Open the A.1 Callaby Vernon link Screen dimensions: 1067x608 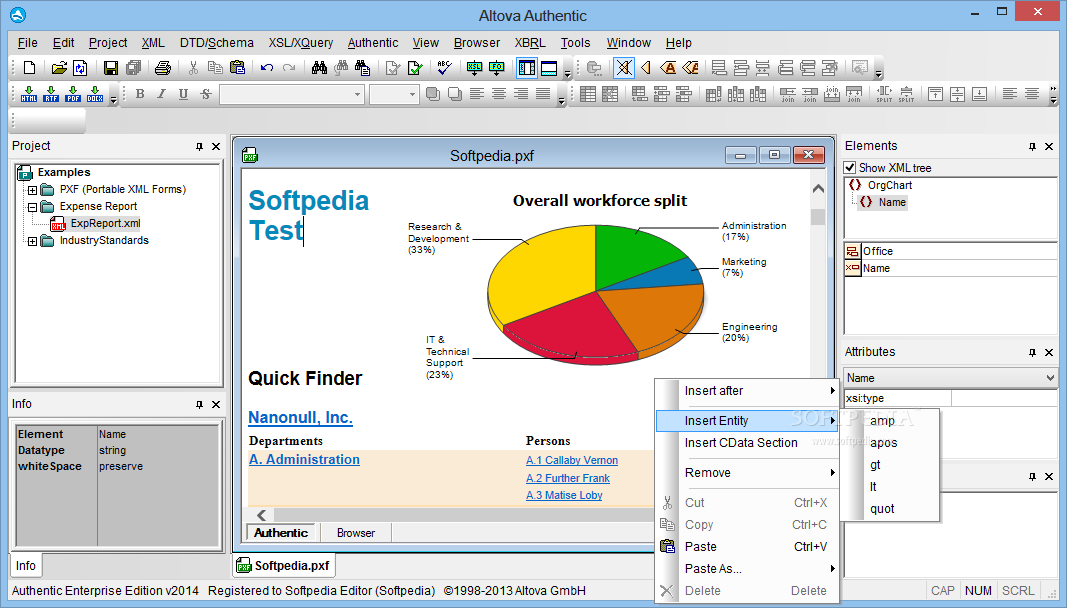pos(572,460)
